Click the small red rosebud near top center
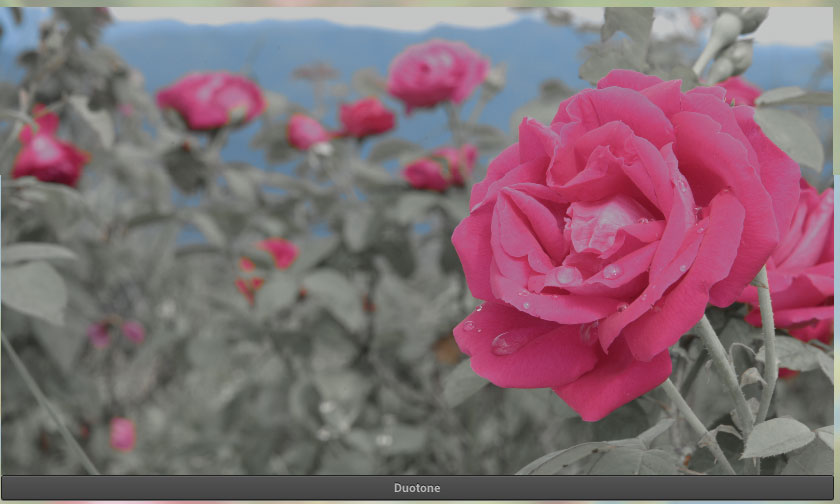 point(365,118)
